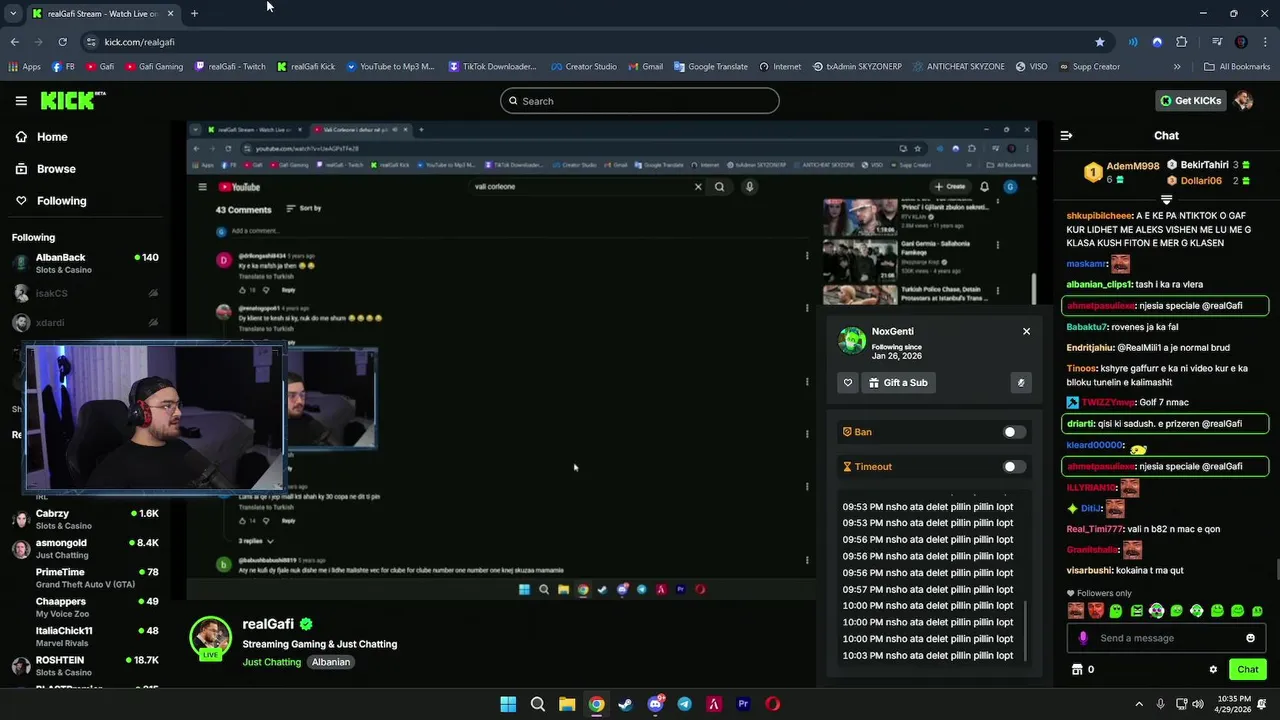The width and height of the screenshot is (1280, 720).
Task: Open the user profile avatar menu
Action: [1243, 100]
